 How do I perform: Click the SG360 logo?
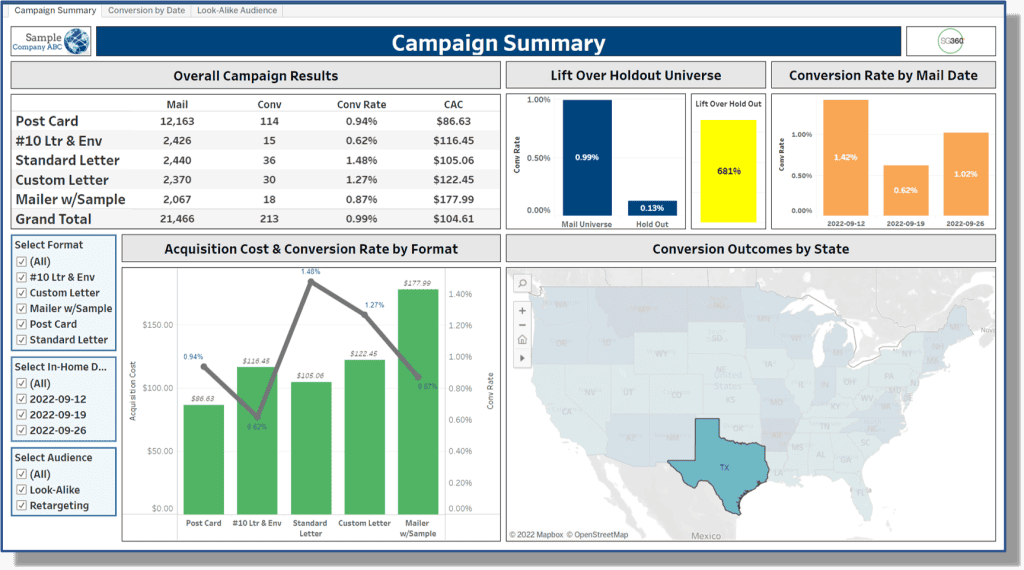951,41
